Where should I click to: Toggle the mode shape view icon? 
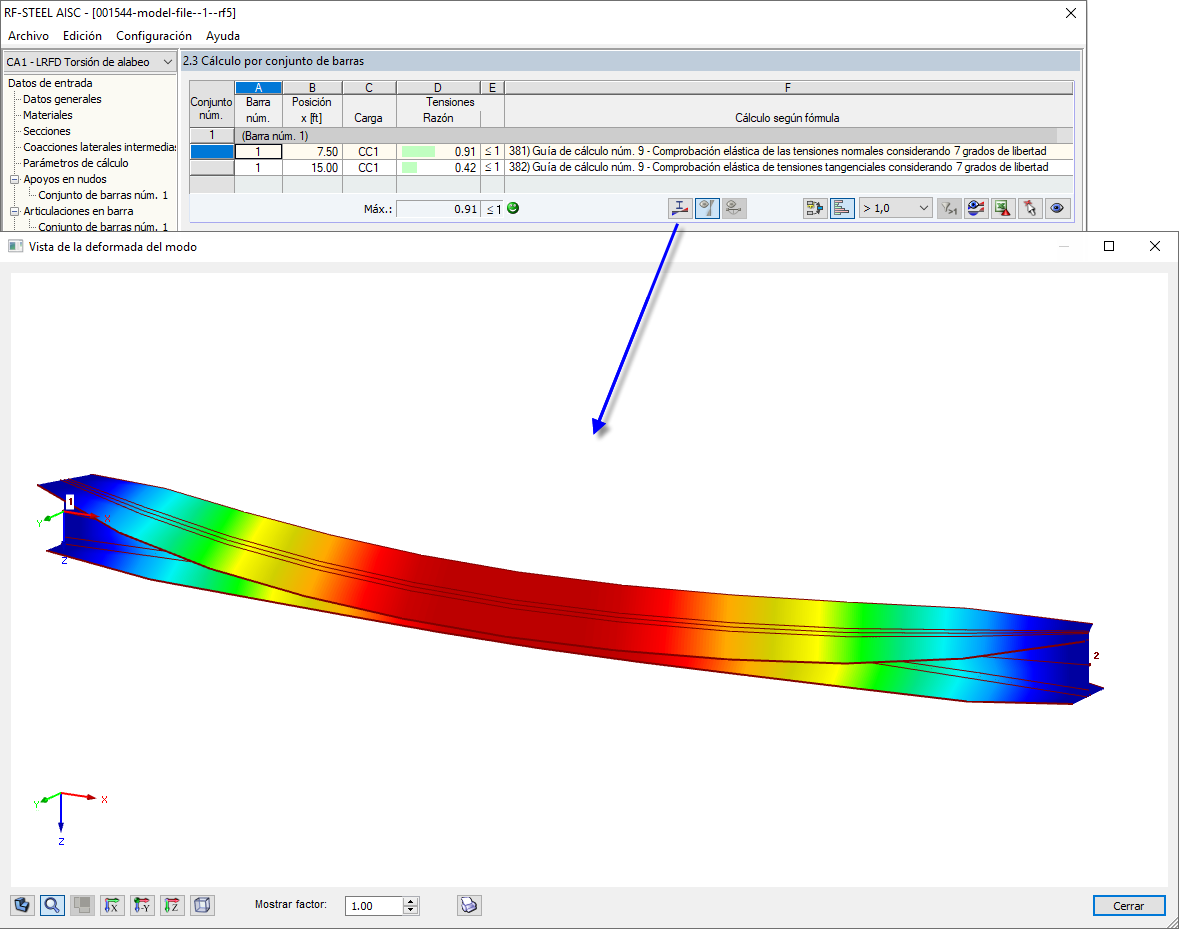coord(707,208)
